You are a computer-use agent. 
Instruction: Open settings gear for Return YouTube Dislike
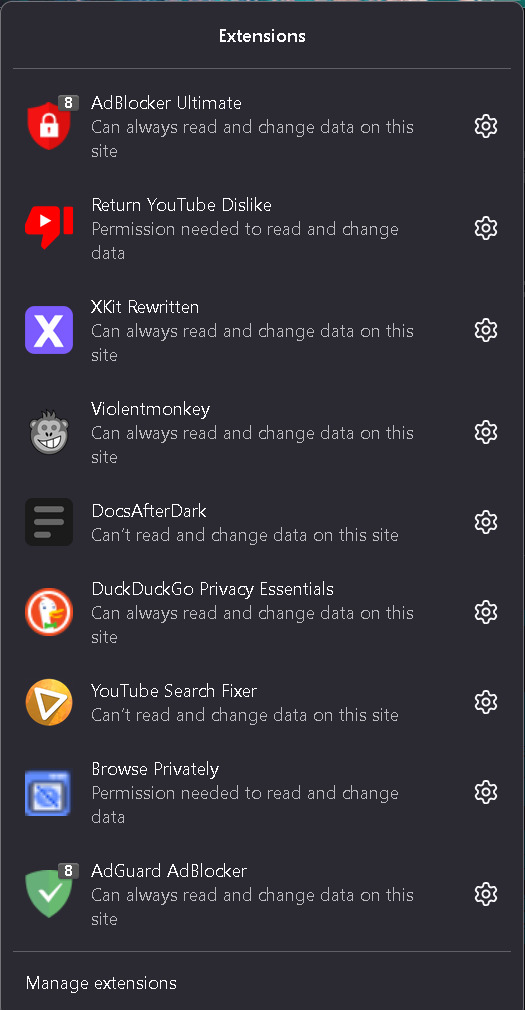point(486,228)
